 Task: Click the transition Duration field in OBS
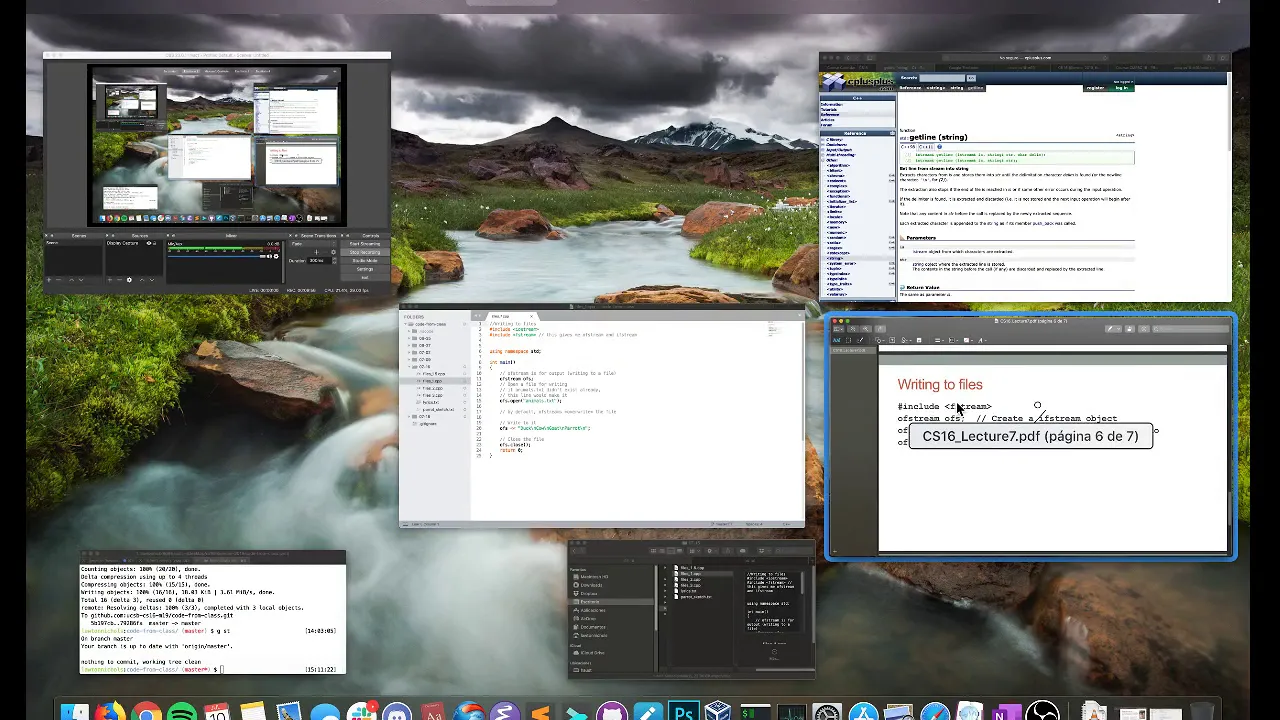tap(319, 260)
